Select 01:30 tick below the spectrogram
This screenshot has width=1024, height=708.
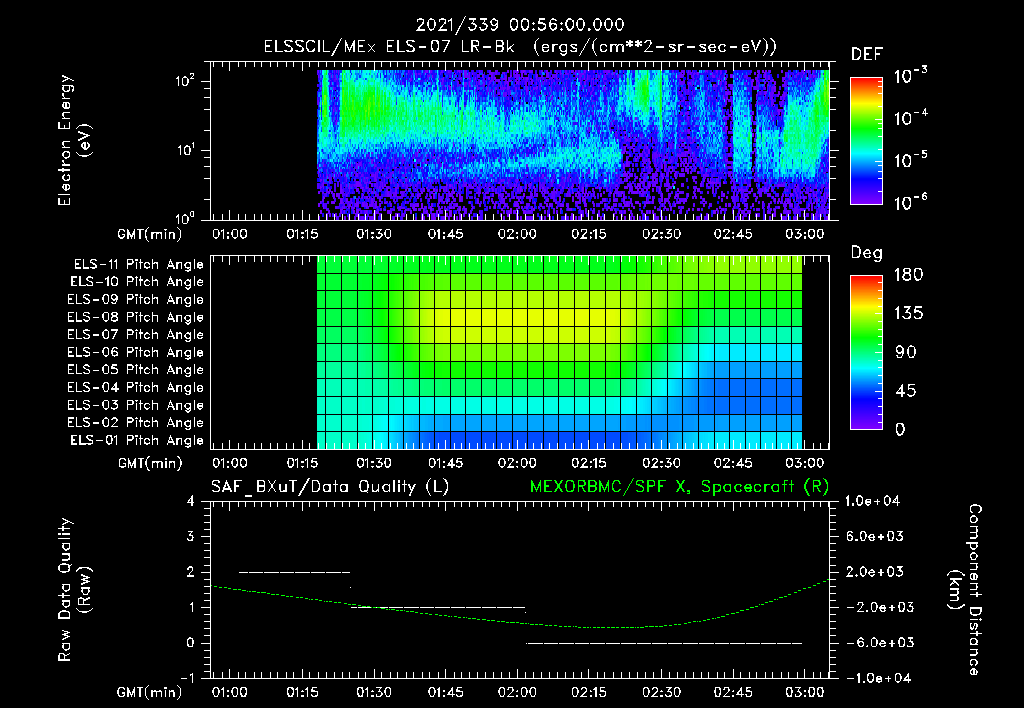(x=374, y=234)
